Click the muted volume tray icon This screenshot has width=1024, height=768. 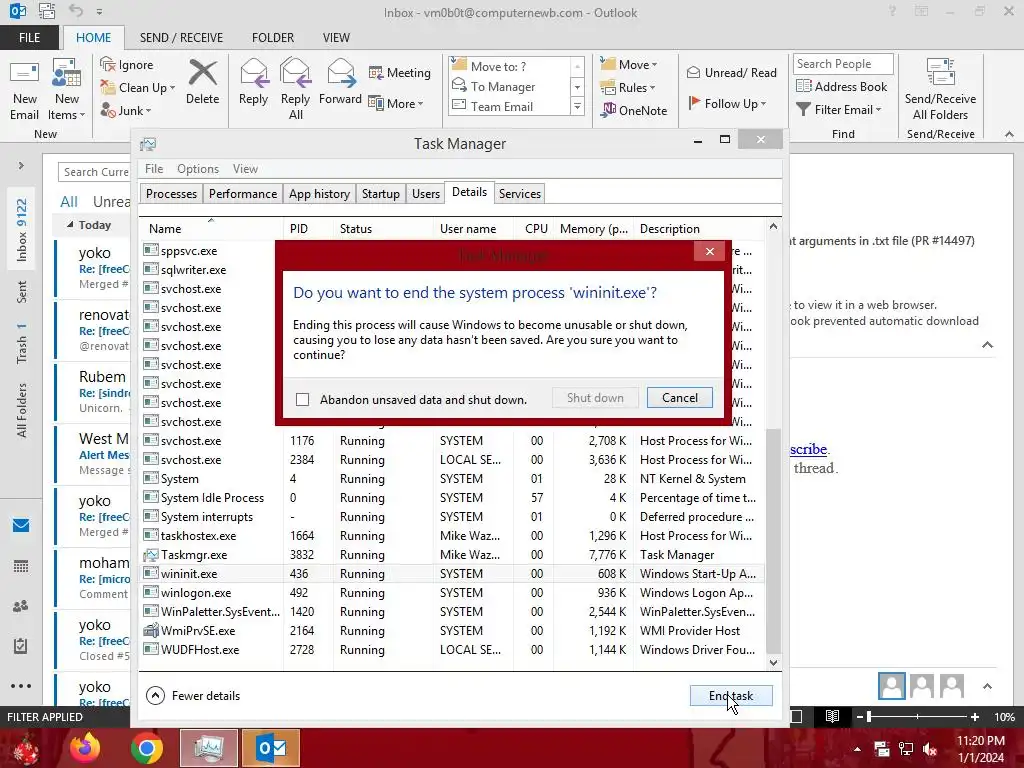coord(931,750)
